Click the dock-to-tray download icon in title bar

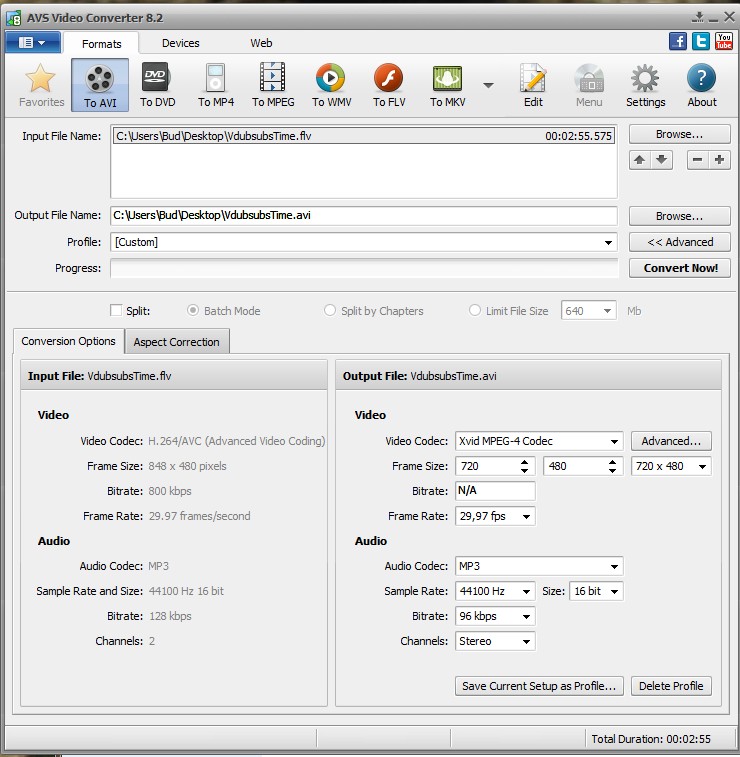pos(698,18)
